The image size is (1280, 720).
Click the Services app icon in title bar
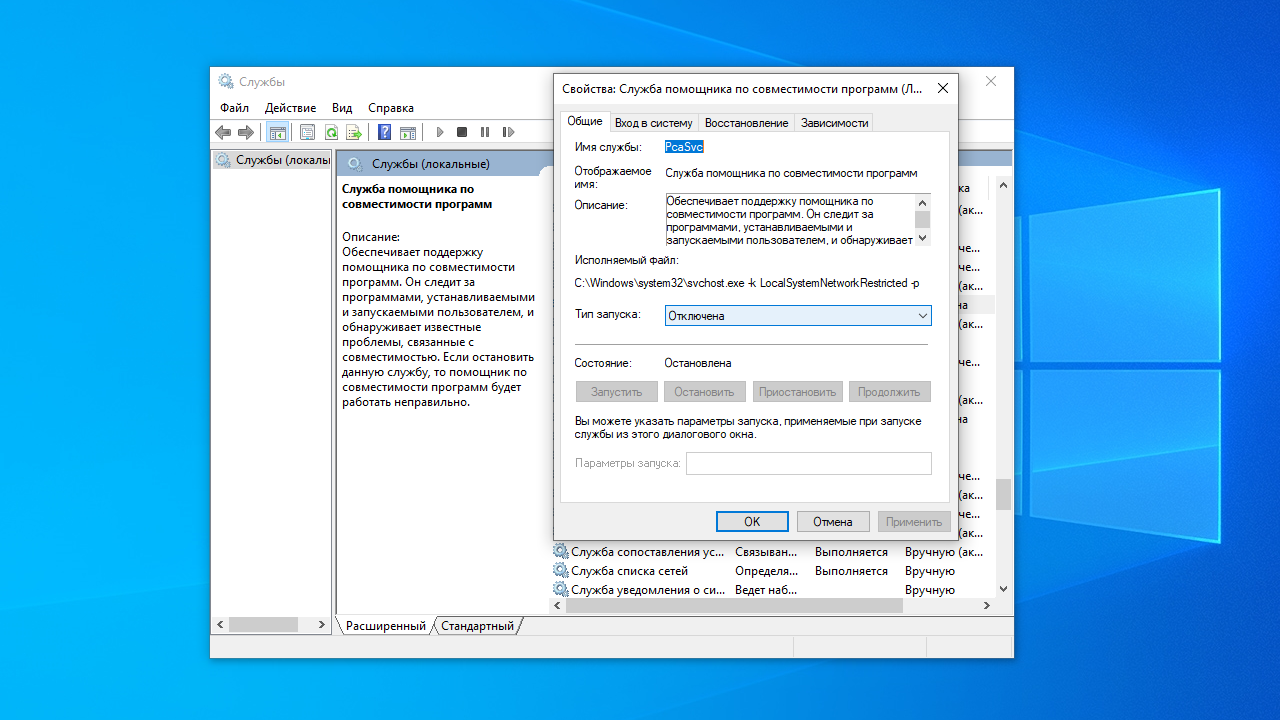click(226, 82)
